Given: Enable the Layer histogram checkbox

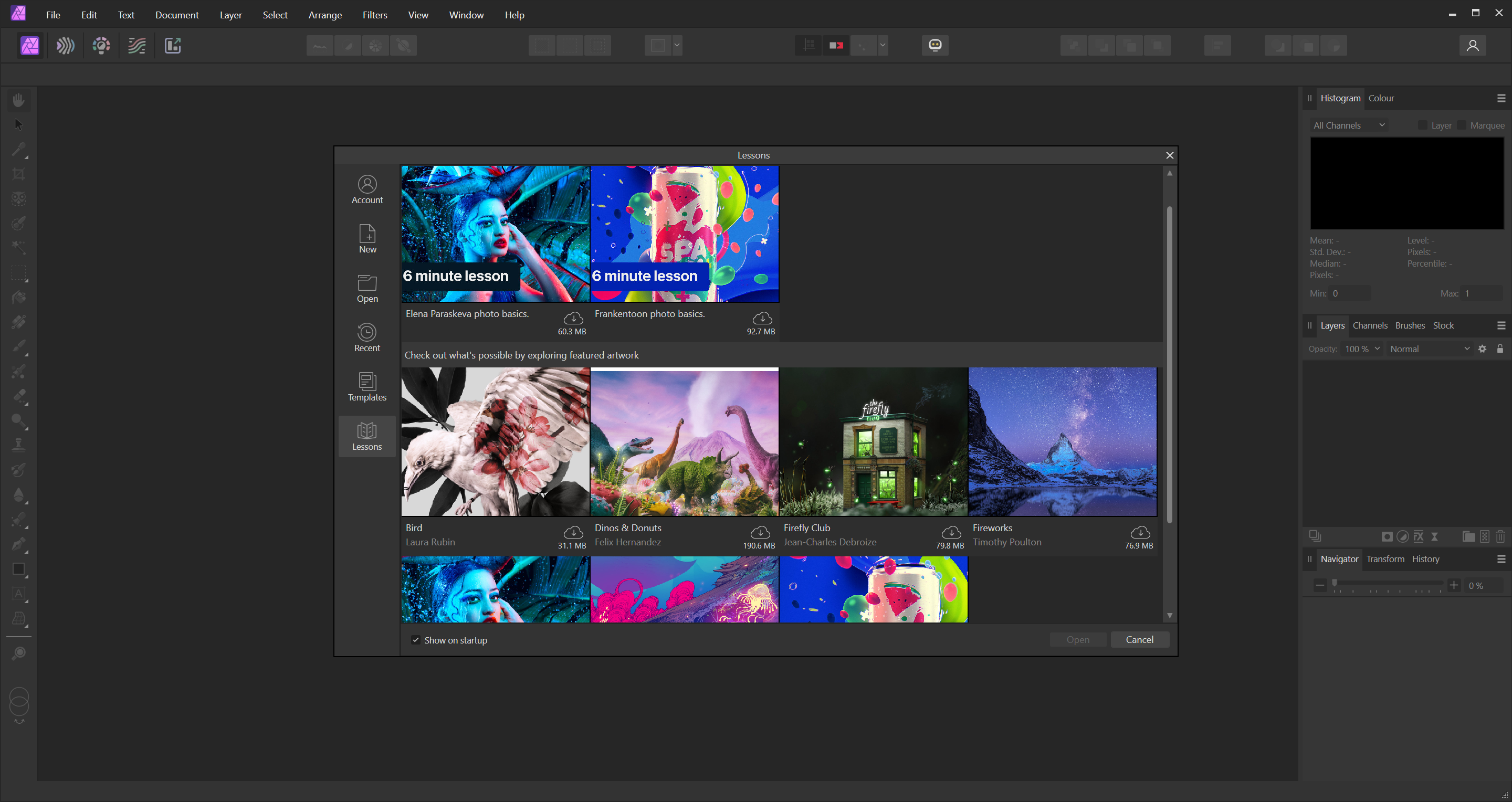Looking at the screenshot, I should [x=1422, y=125].
